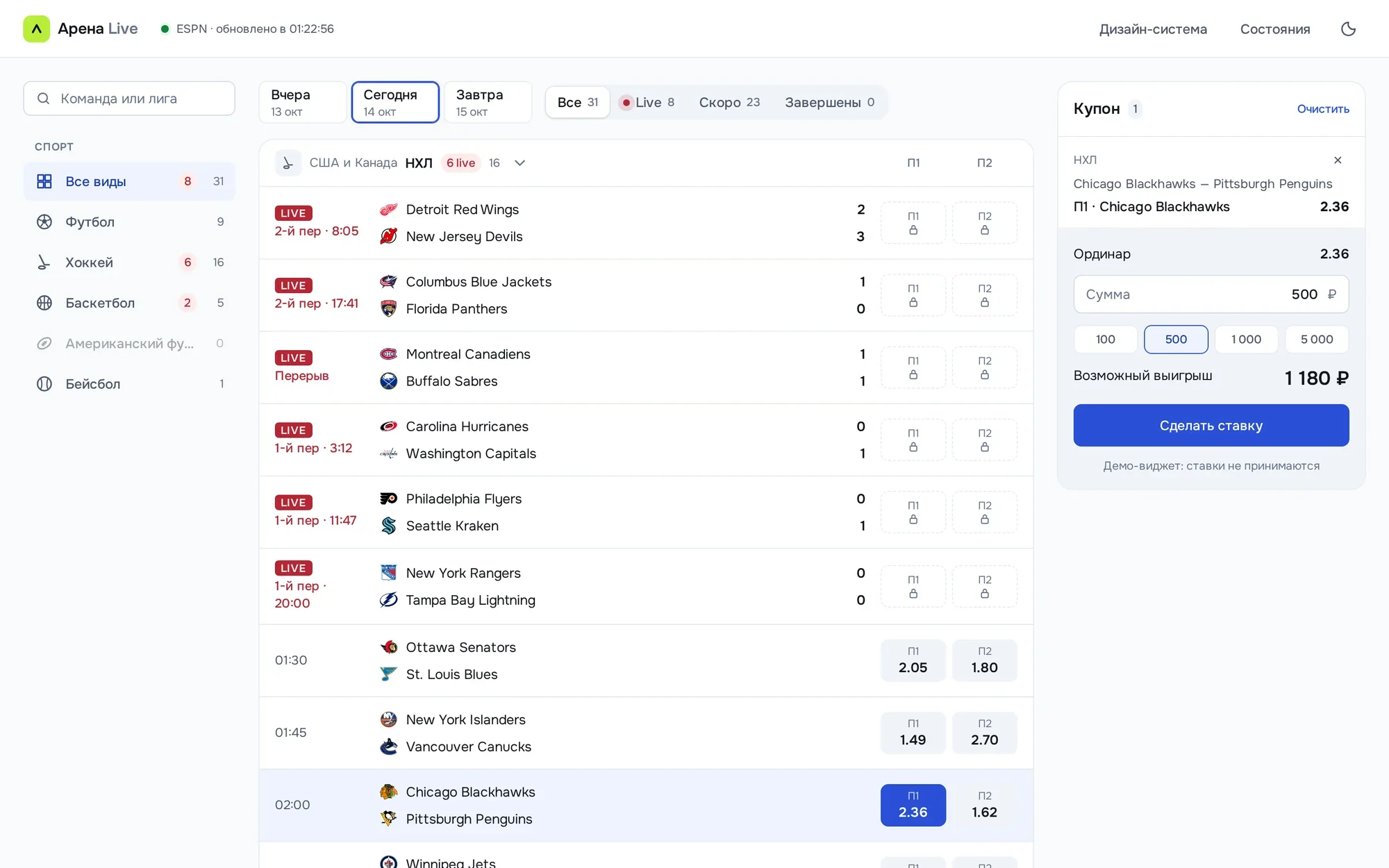
Task: Click the Арена Live green logo icon
Action: [36, 28]
